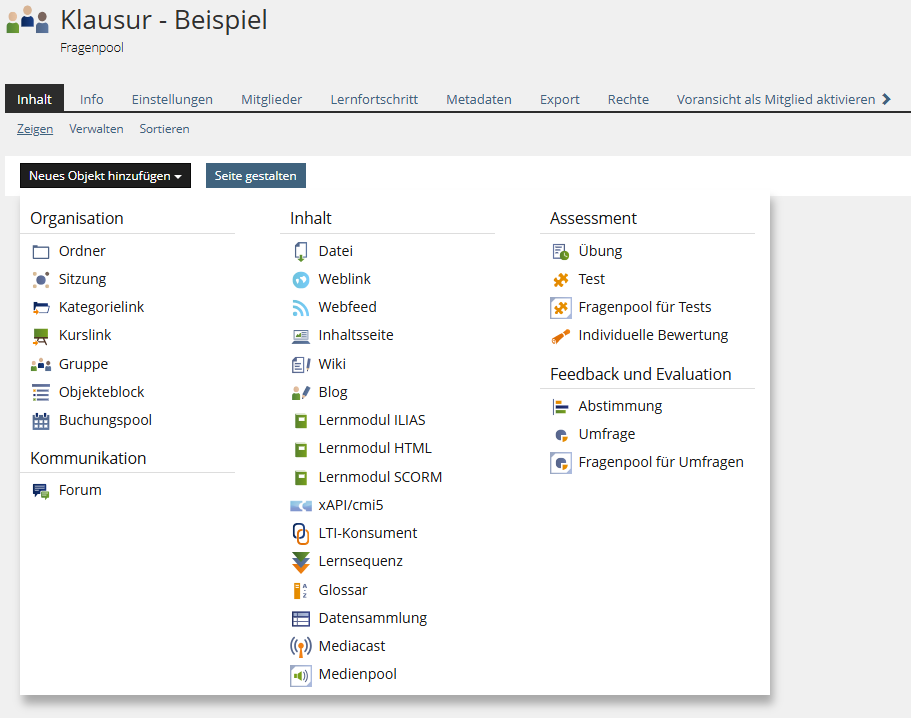Pick the Buchungspool calendar icon
This screenshot has width=911, height=718.
coord(41,421)
